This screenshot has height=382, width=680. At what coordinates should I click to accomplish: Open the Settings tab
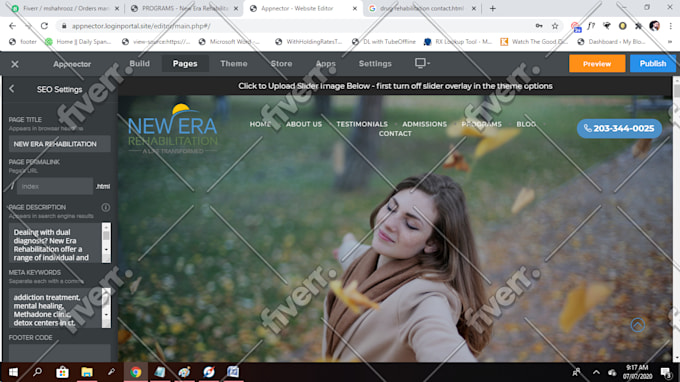point(375,63)
